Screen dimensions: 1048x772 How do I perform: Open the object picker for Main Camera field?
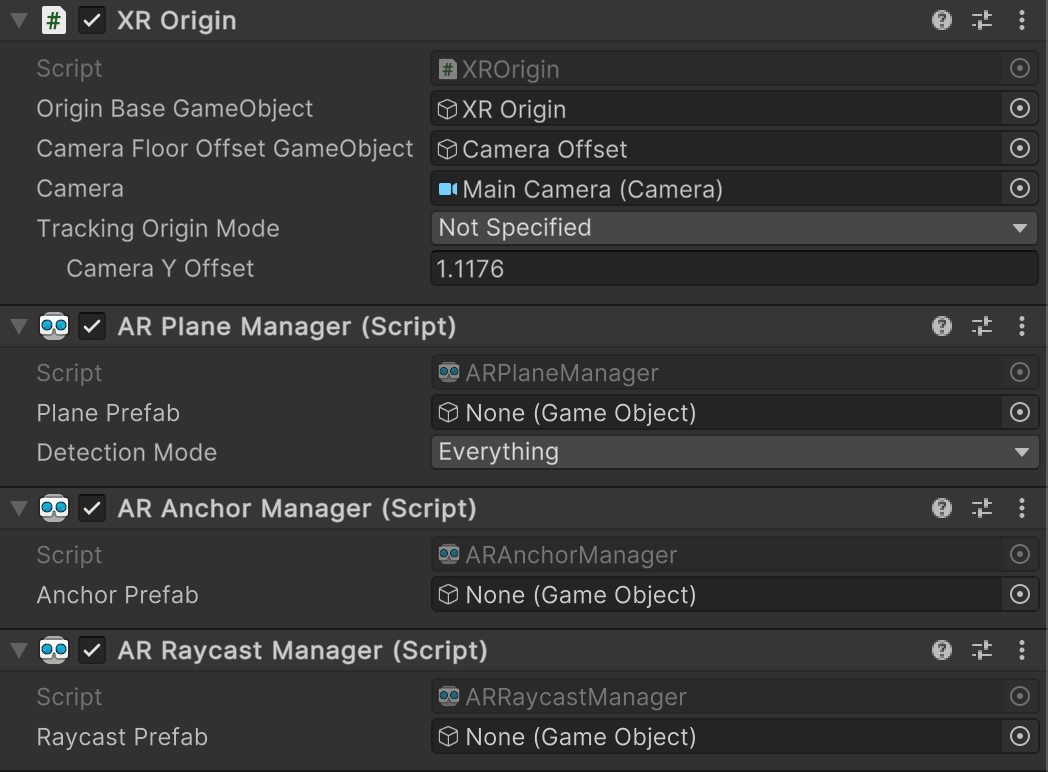click(1020, 188)
